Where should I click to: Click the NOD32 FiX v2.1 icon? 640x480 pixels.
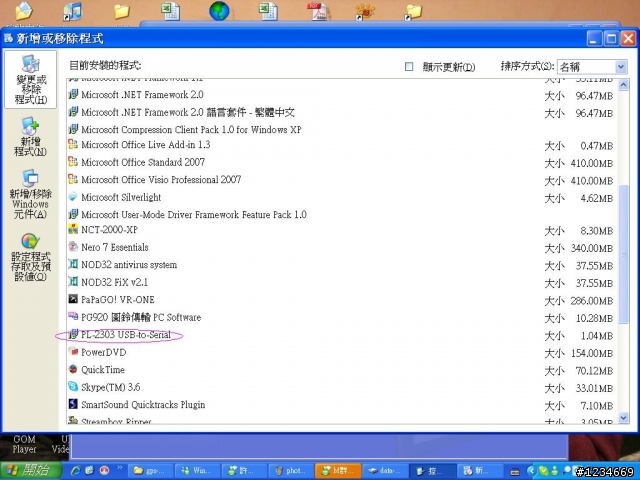pos(73,282)
